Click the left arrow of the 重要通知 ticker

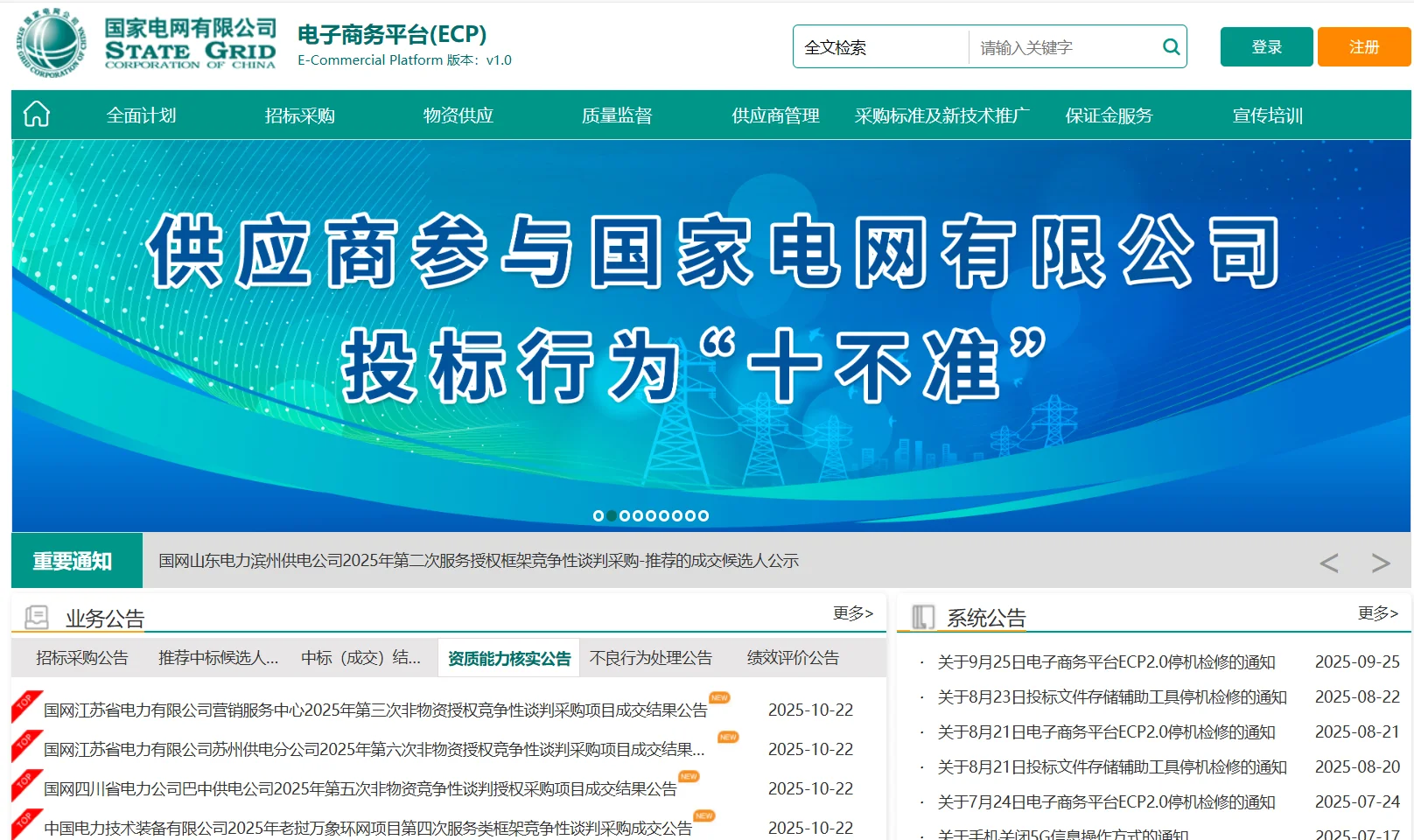click(1331, 562)
